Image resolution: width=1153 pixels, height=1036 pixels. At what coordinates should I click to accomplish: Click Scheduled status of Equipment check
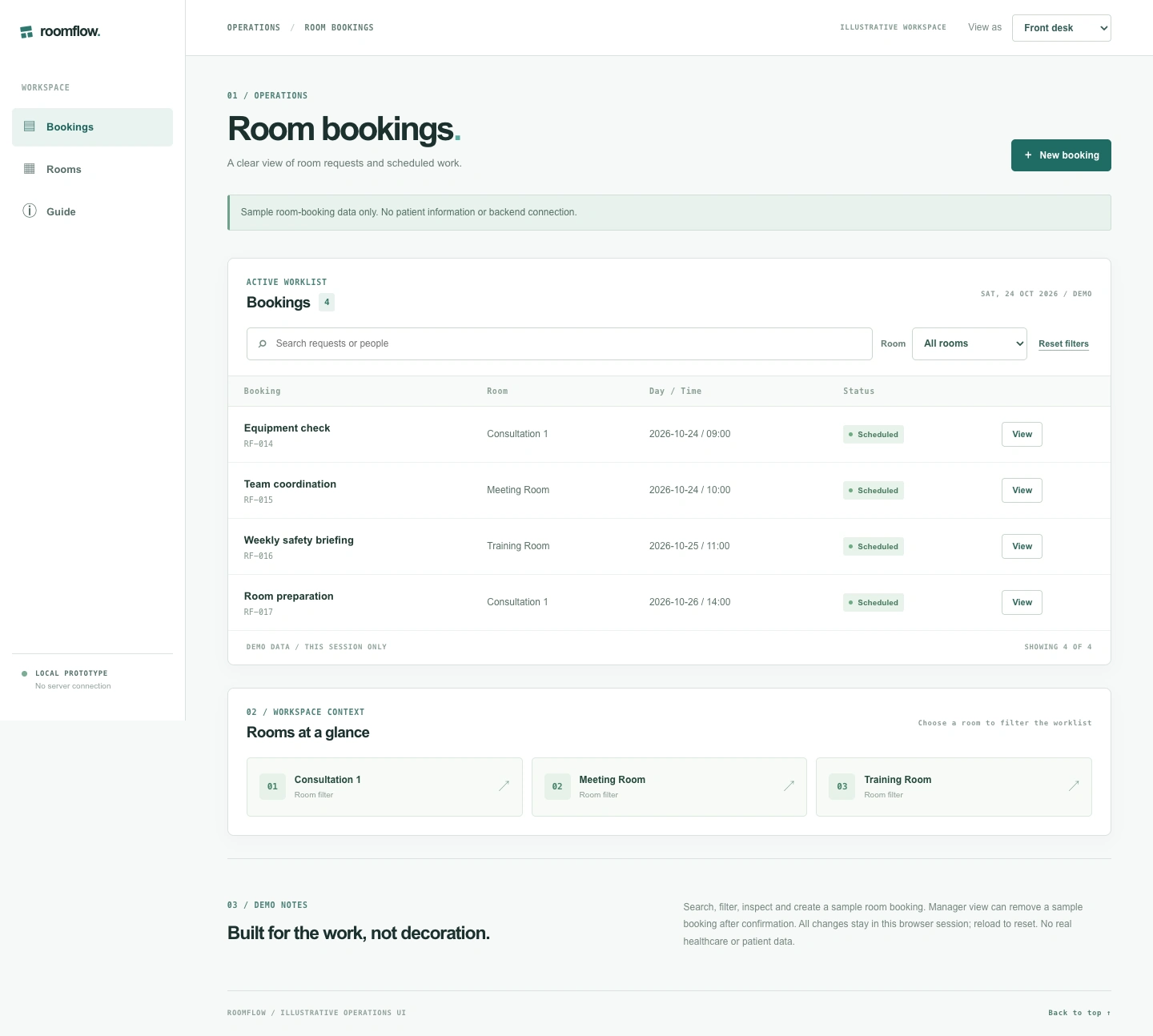[874, 435]
